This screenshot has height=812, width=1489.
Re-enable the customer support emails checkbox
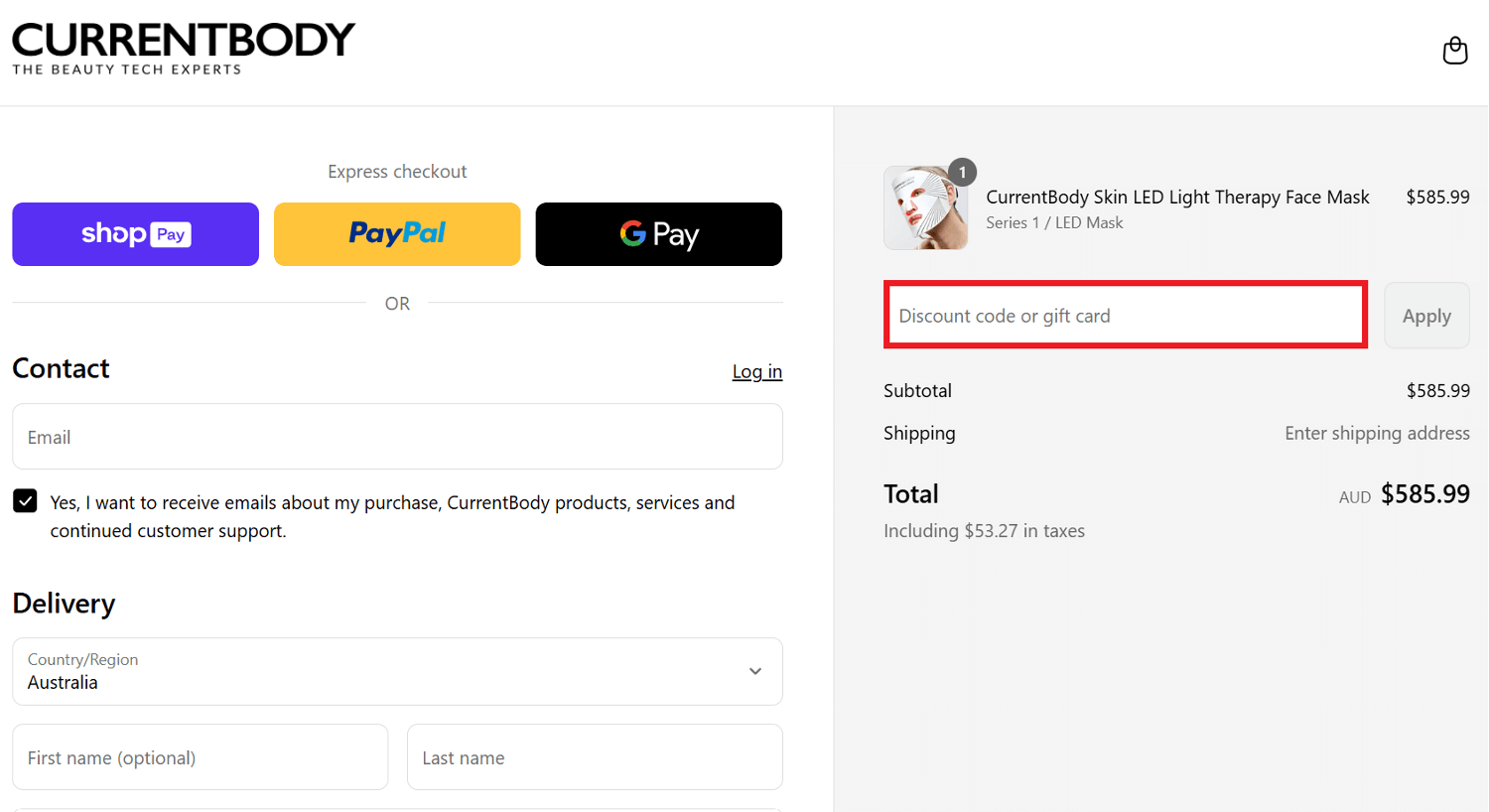(25, 501)
